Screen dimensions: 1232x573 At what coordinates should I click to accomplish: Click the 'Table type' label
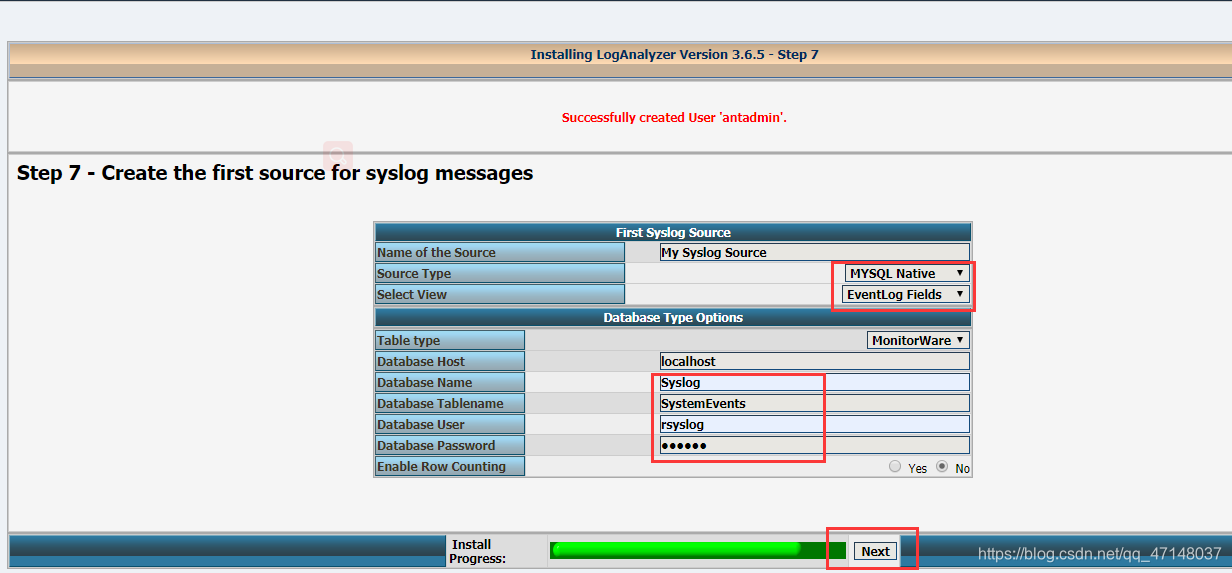pos(408,340)
